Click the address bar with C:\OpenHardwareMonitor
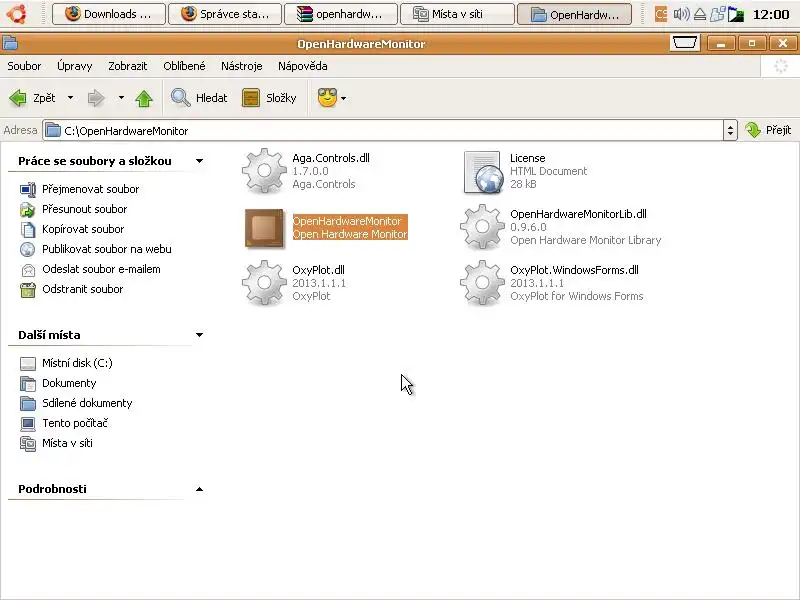Viewport: 800px width, 600px height. pyautogui.click(x=383, y=131)
